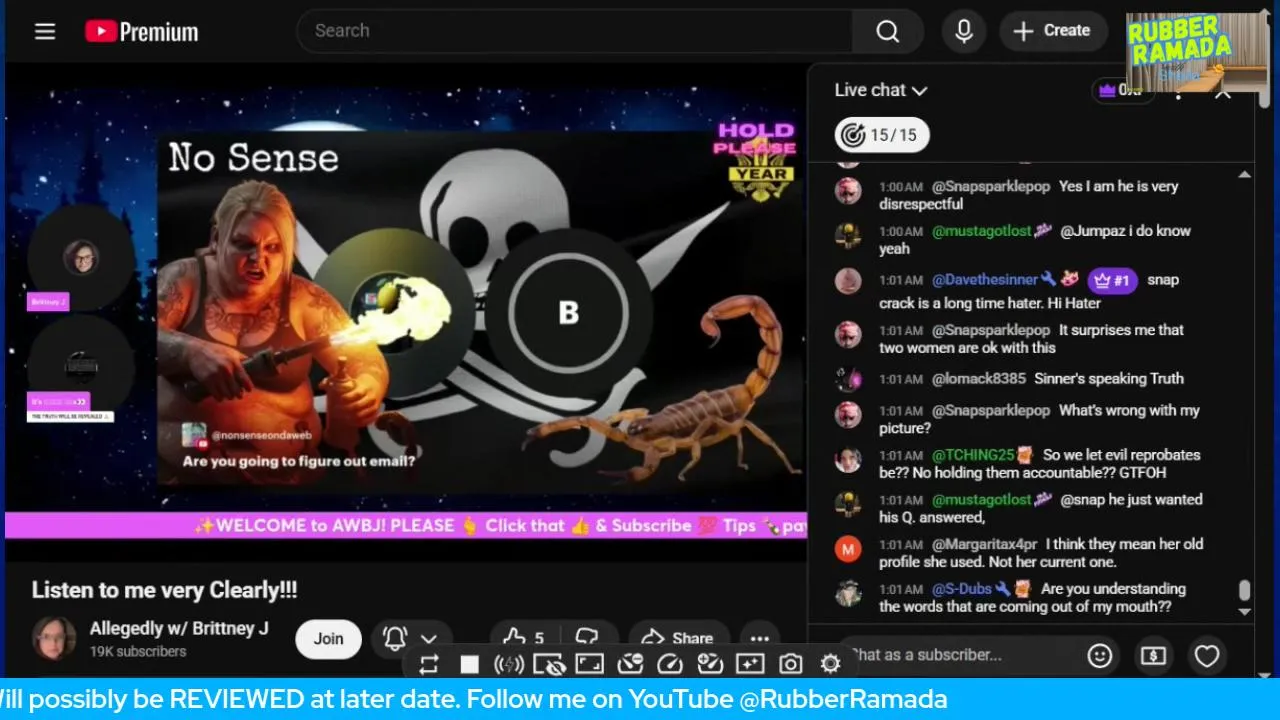Click @Margaritax4pr username in chat
The height and width of the screenshot is (720, 1280).
984,545
